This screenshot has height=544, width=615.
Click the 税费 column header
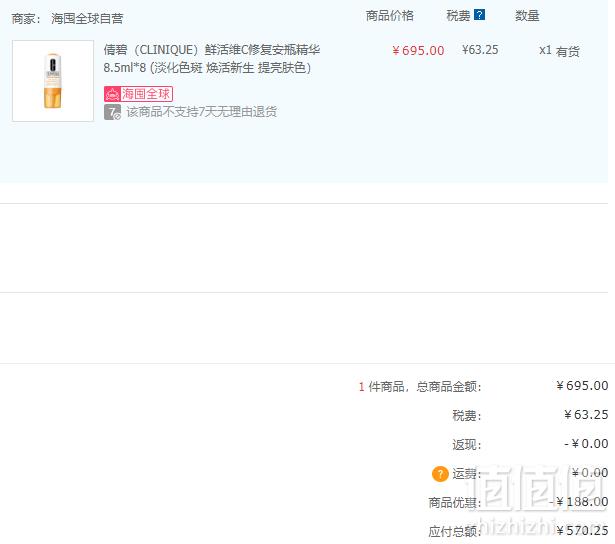tap(458, 16)
